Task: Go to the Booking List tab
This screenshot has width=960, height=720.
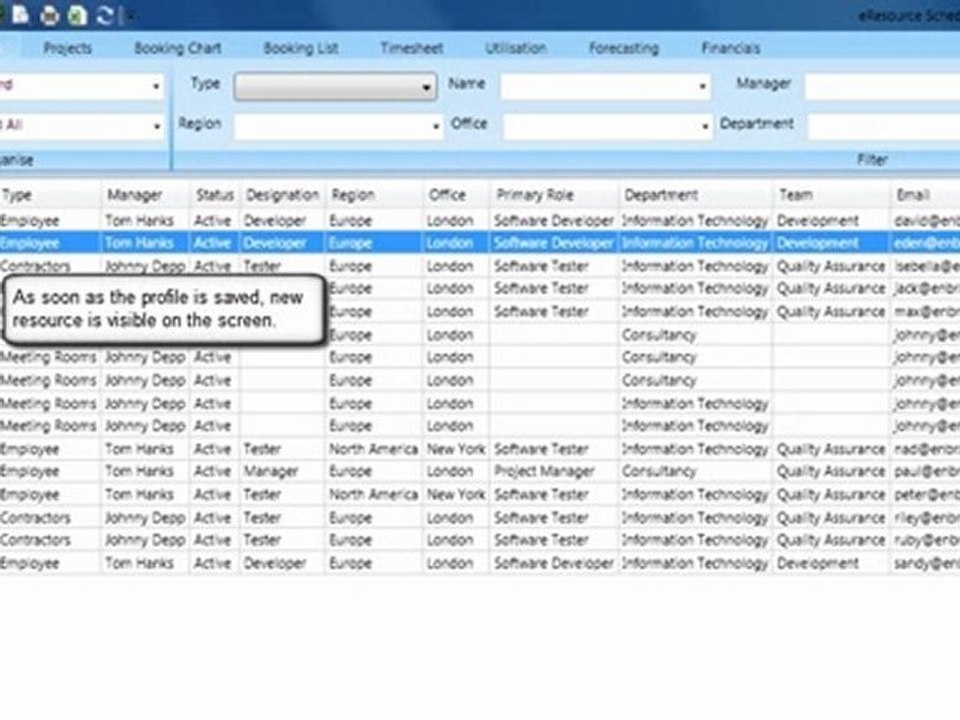Action: pyautogui.click(x=301, y=48)
